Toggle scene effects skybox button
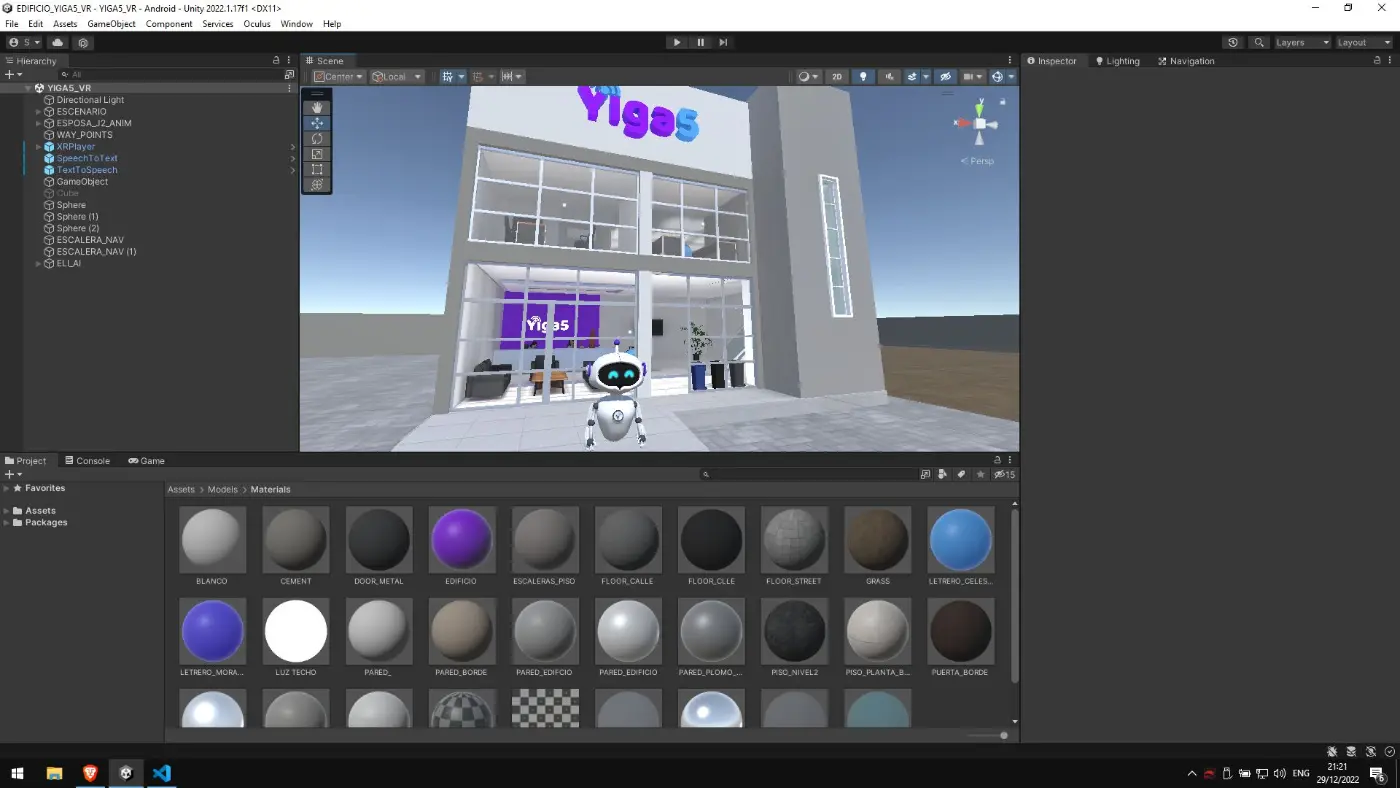The height and width of the screenshot is (788, 1400). click(913, 77)
